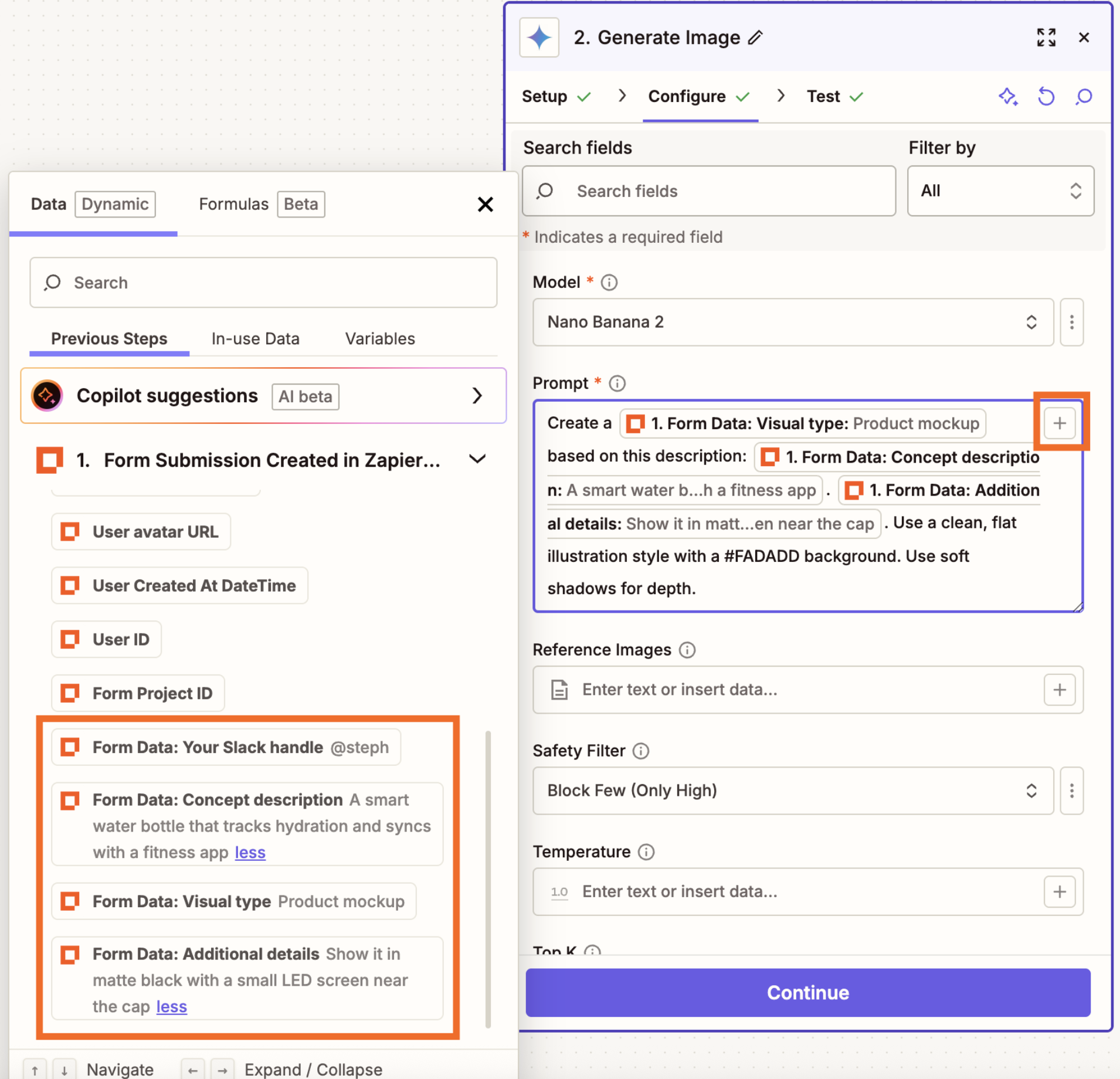This screenshot has width=1120, height=1079.
Task: Collapse the Form Submission Created step
Action: [x=477, y=459]
